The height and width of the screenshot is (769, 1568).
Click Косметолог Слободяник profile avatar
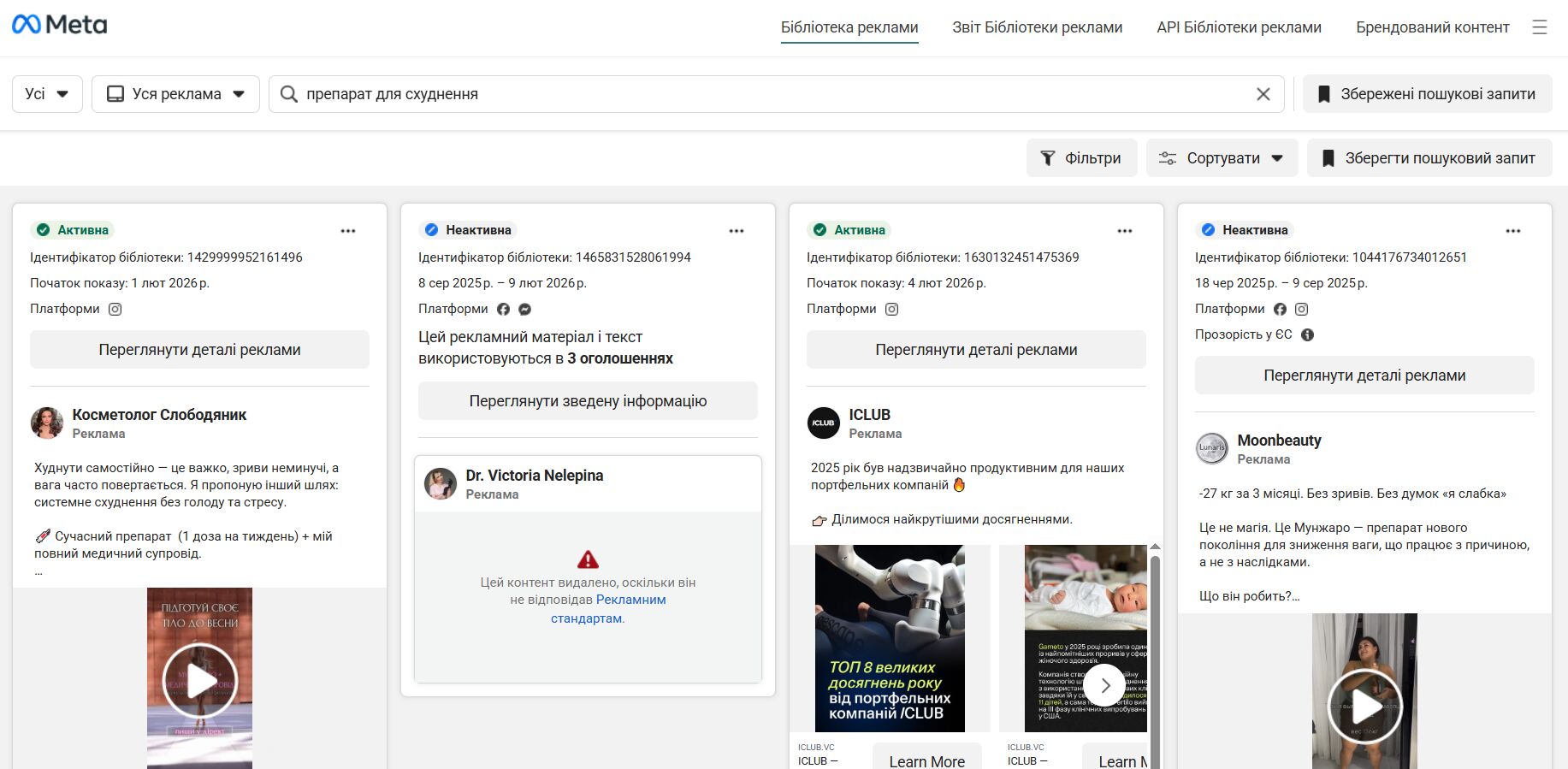pos(47,423)
